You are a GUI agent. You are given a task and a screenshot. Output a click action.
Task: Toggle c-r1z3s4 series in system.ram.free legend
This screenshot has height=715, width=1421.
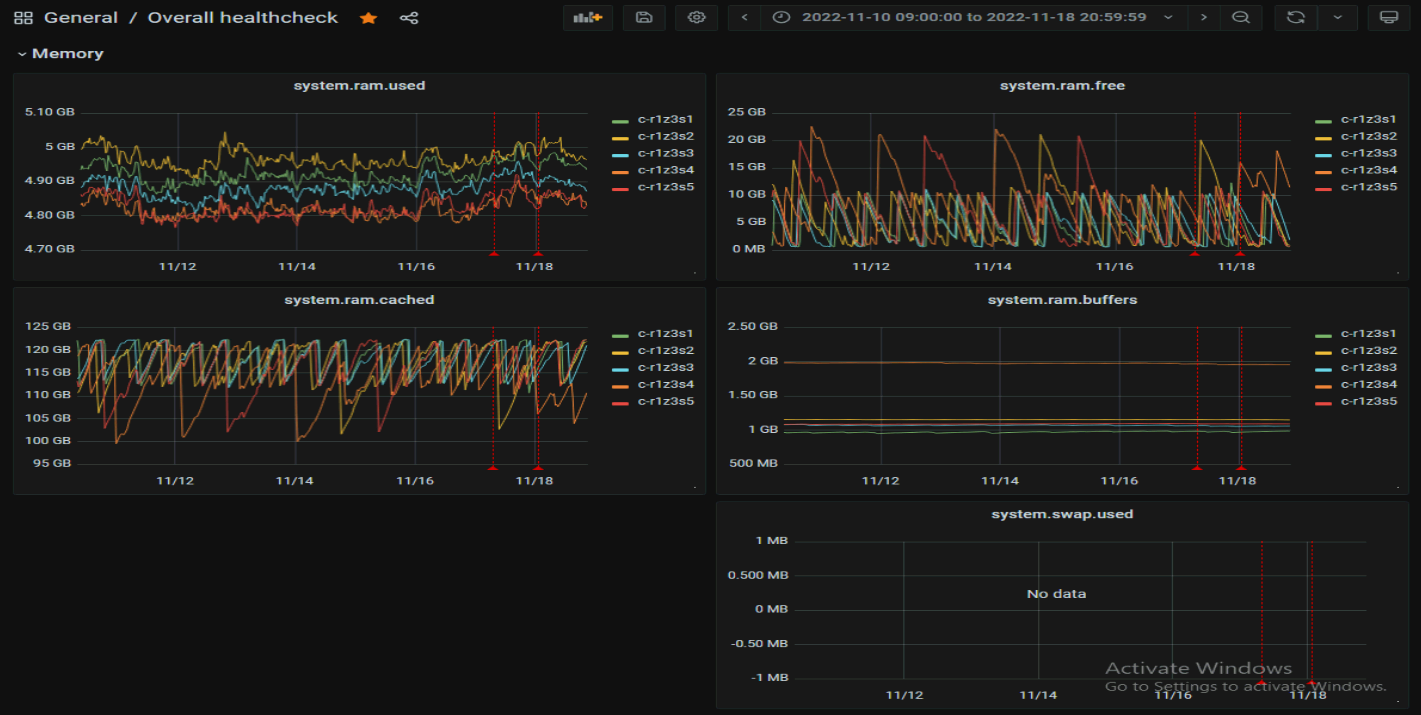point(1368,170)
